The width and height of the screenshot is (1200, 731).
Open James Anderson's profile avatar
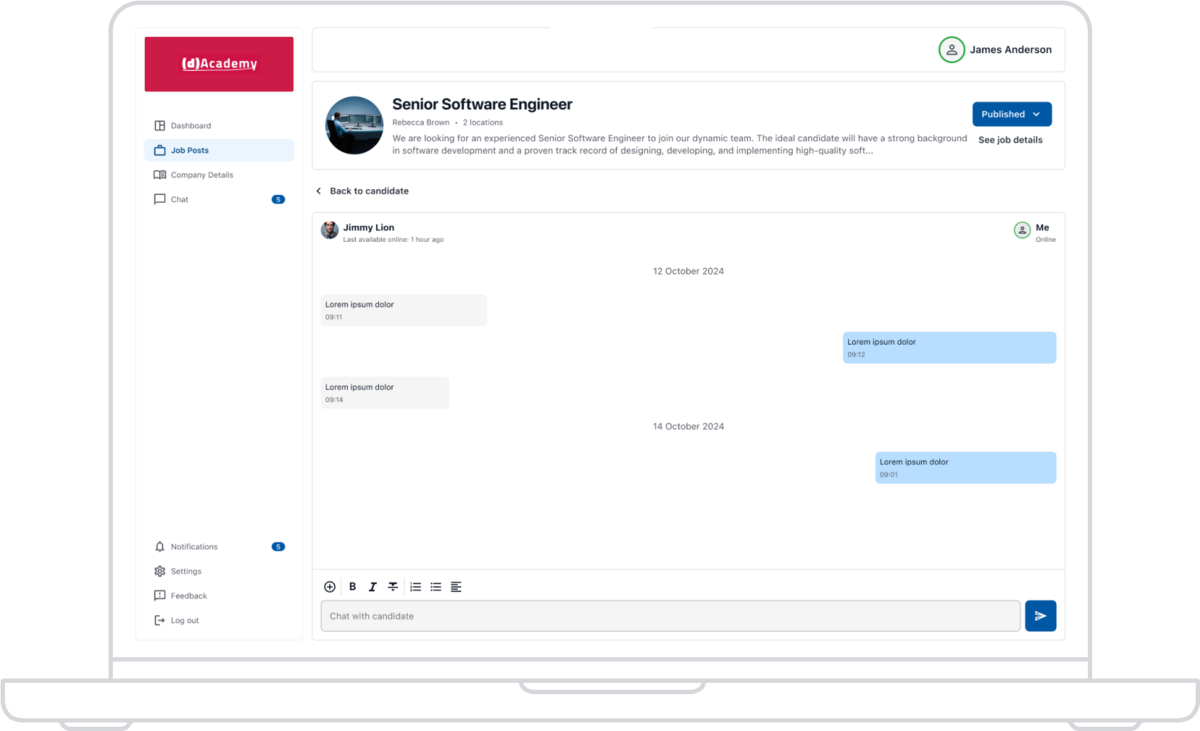click(951, 50)
